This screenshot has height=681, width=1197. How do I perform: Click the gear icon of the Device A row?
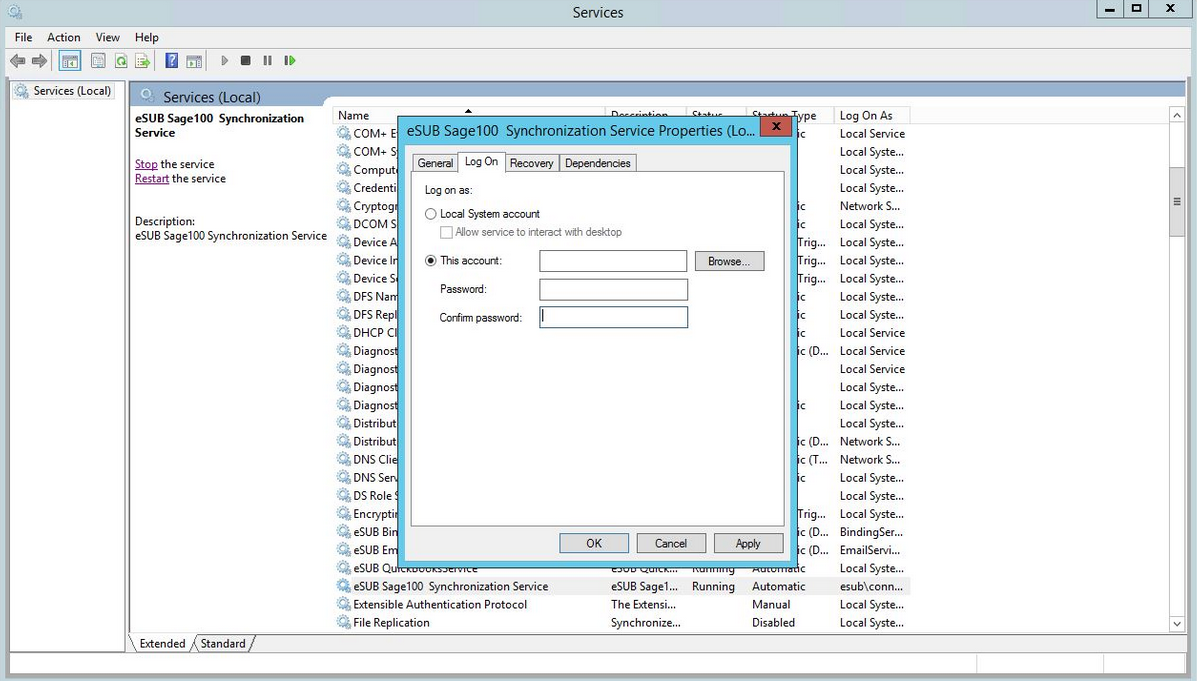point(344,242)
